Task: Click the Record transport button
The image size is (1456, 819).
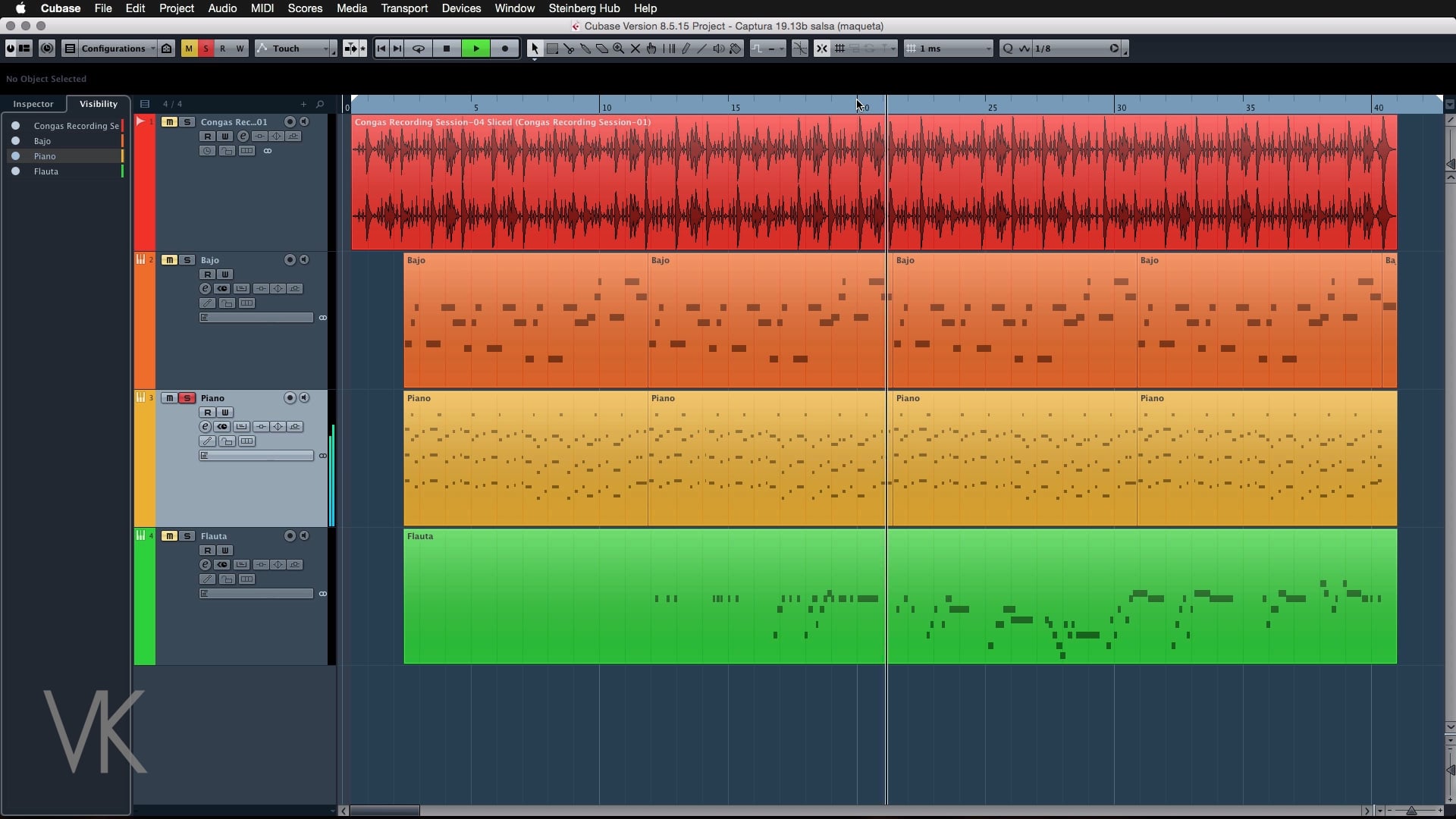Action: point(505,49)
